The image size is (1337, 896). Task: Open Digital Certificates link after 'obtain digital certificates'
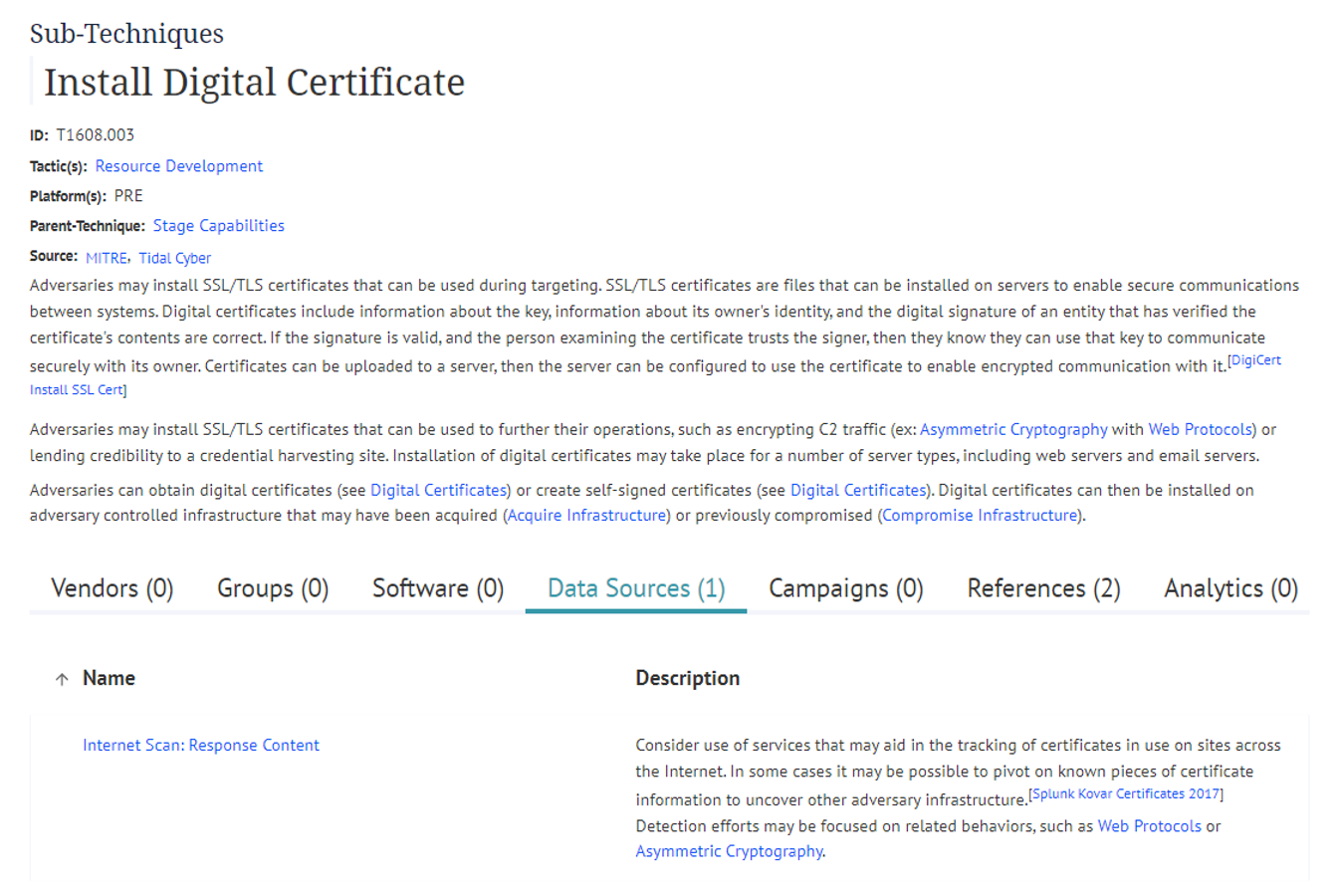click(438, 490)
